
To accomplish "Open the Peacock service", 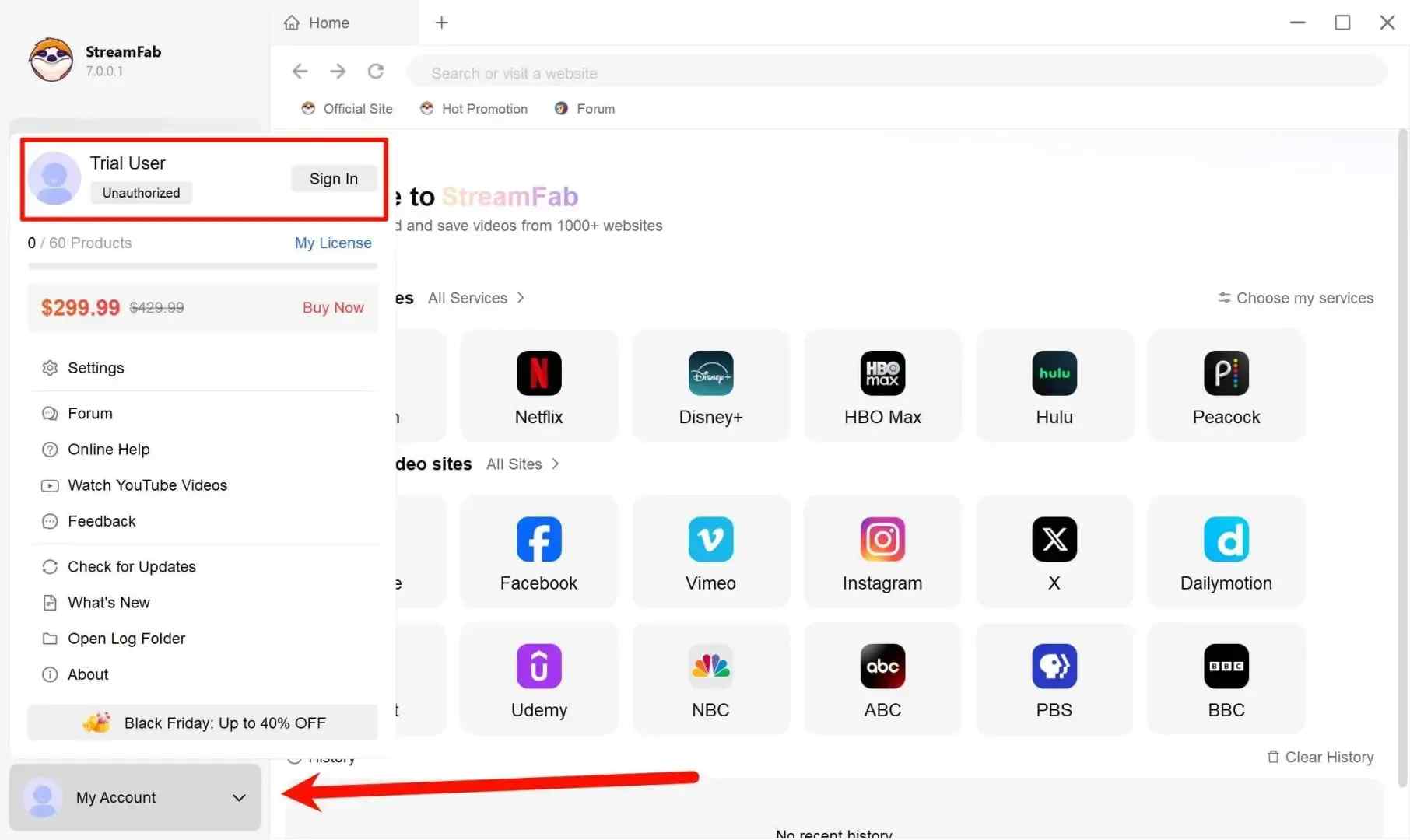I will coord(1225,385).
